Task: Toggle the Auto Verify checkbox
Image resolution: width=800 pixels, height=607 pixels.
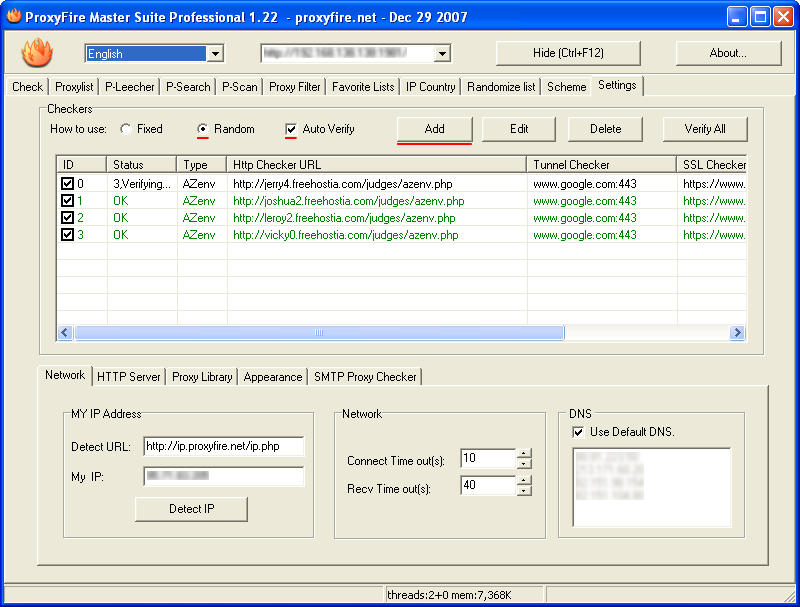Action: 291,129
